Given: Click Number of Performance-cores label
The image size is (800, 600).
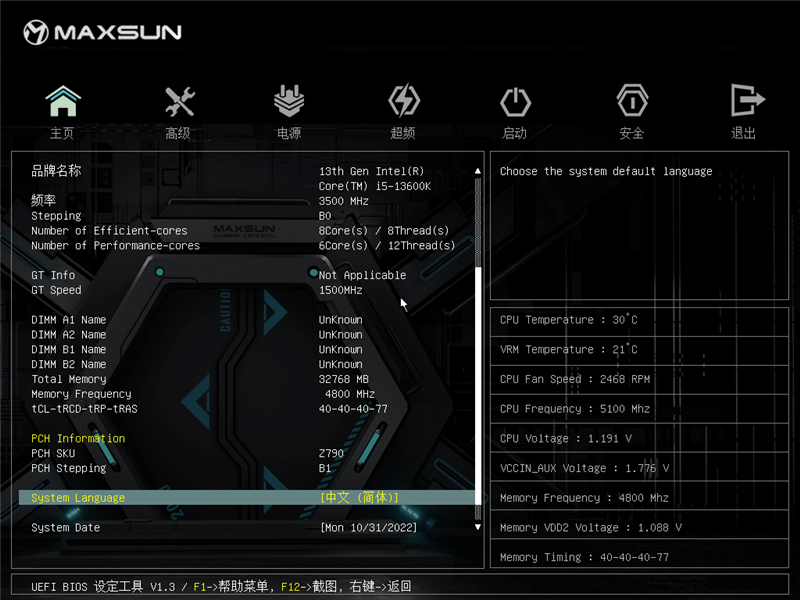Looking at the screenshot, I should [115, 245].
